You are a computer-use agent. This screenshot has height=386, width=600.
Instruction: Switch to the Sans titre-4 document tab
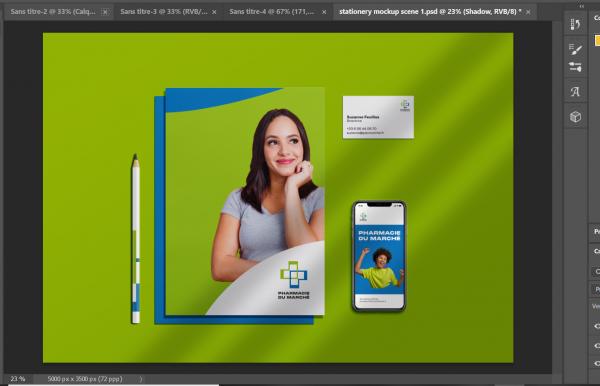coord(272,12)
